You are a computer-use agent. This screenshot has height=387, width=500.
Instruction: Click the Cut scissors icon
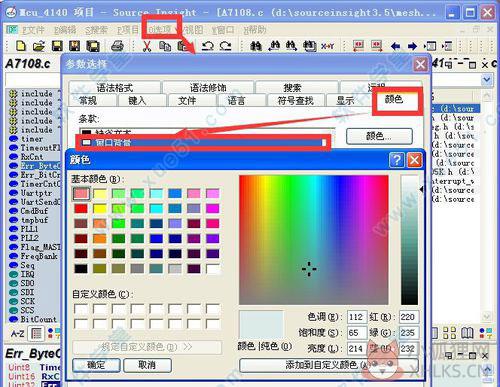[147, 46]
